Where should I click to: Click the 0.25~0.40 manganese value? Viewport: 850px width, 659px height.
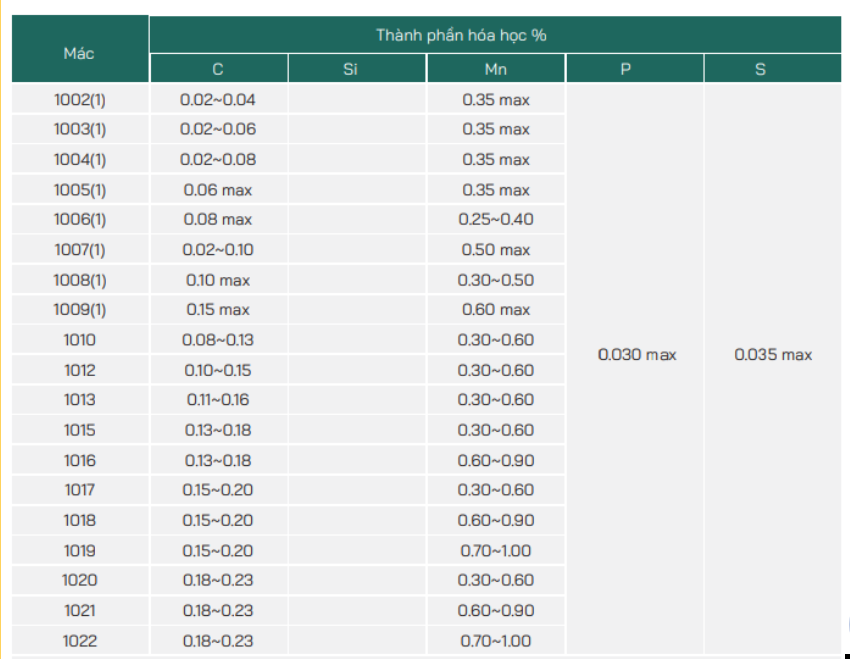[495, 219]
